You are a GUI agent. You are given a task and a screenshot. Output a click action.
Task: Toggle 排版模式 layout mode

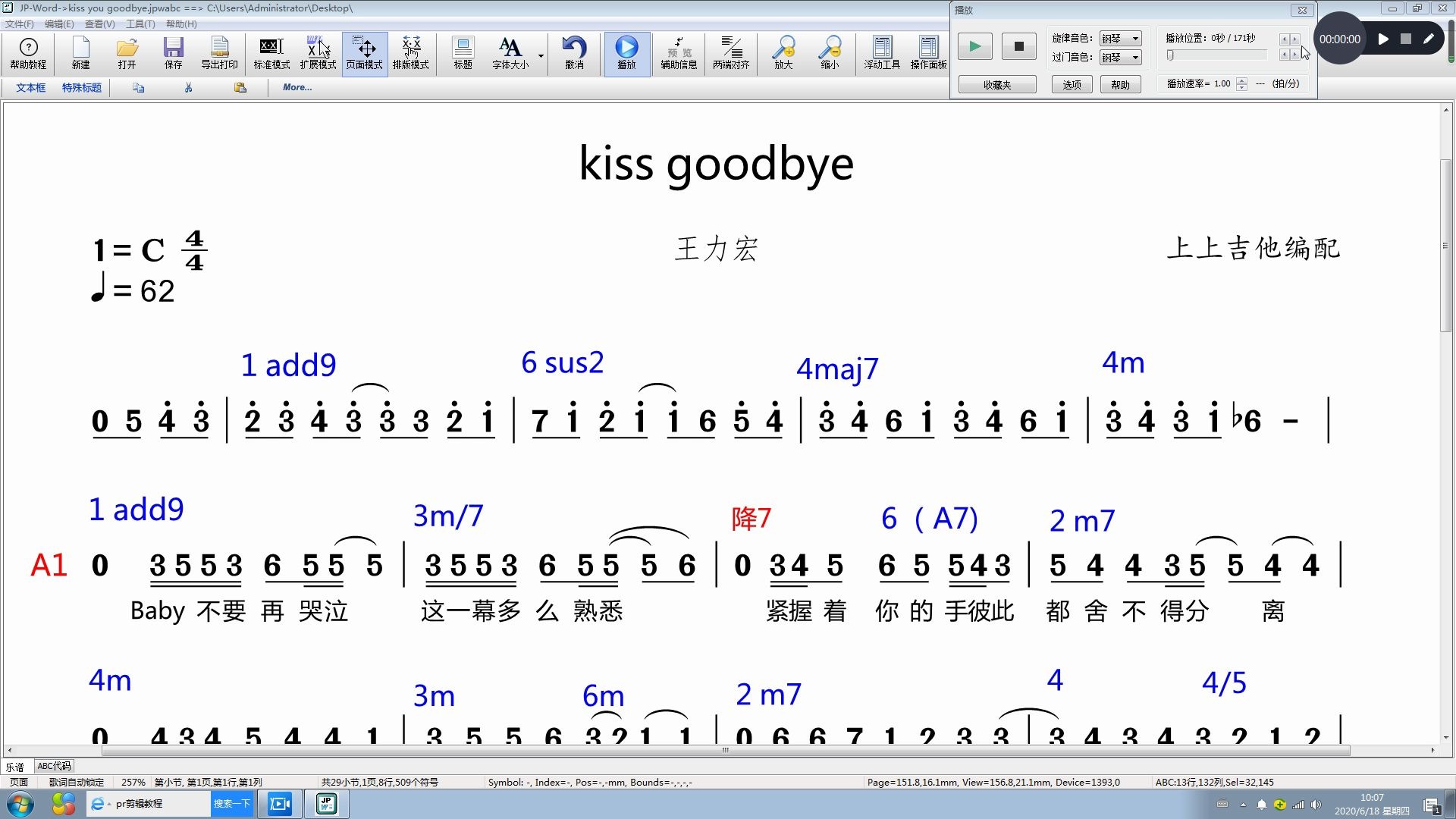coord(411,53)
